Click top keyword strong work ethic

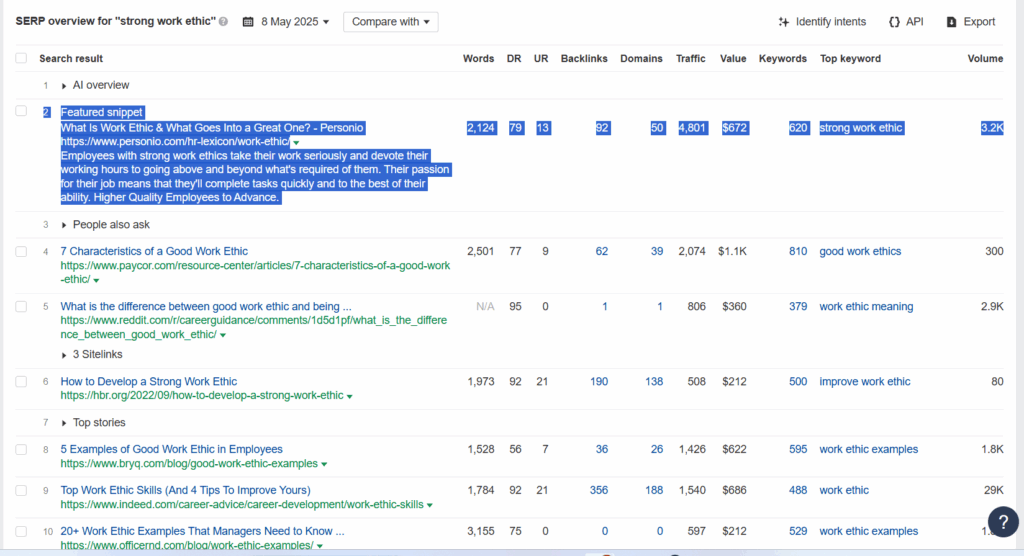(x=861, y=127)
